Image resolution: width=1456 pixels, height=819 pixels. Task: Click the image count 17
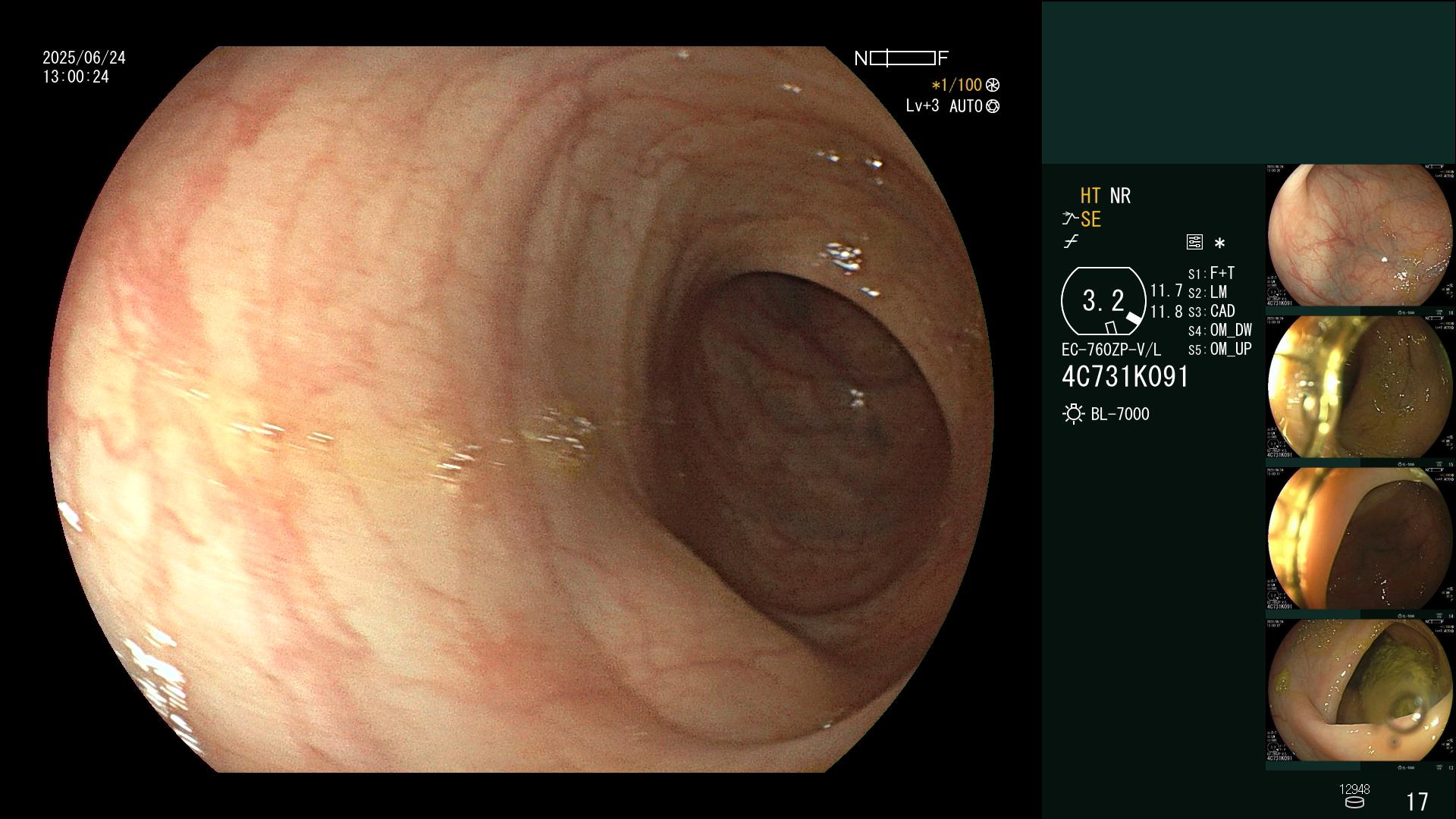1417,802
